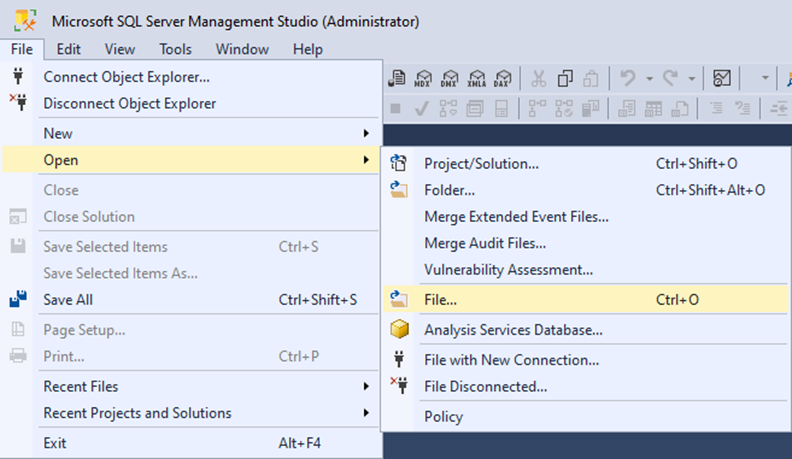Expand the Undo history dropdown arrow

(649, 79)
